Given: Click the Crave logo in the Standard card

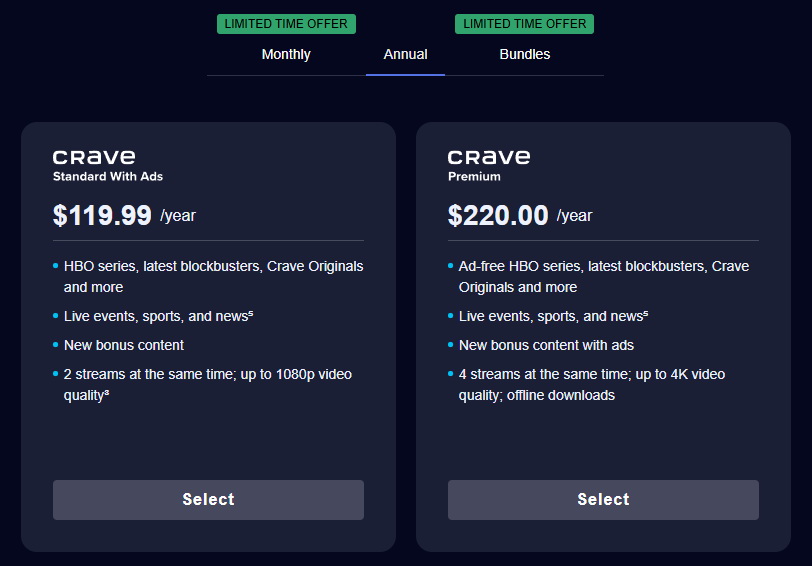Looking at the screenshot, I should coord(94,157).
